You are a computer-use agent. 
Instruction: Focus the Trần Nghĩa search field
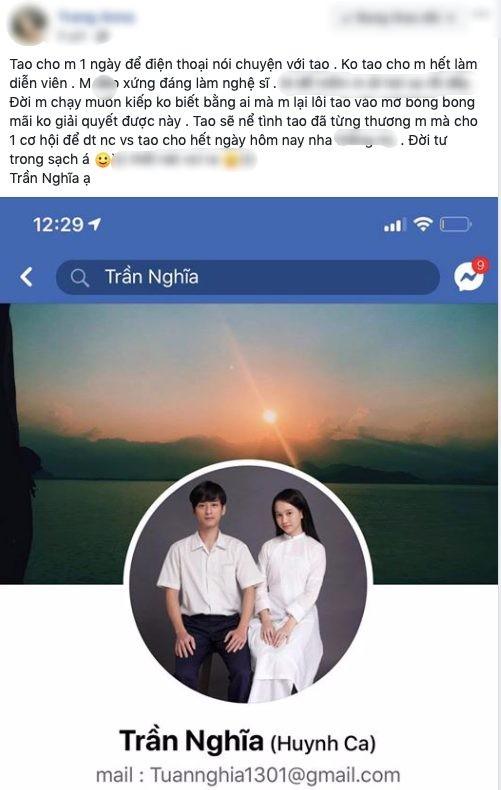click(x=247, y=277)
